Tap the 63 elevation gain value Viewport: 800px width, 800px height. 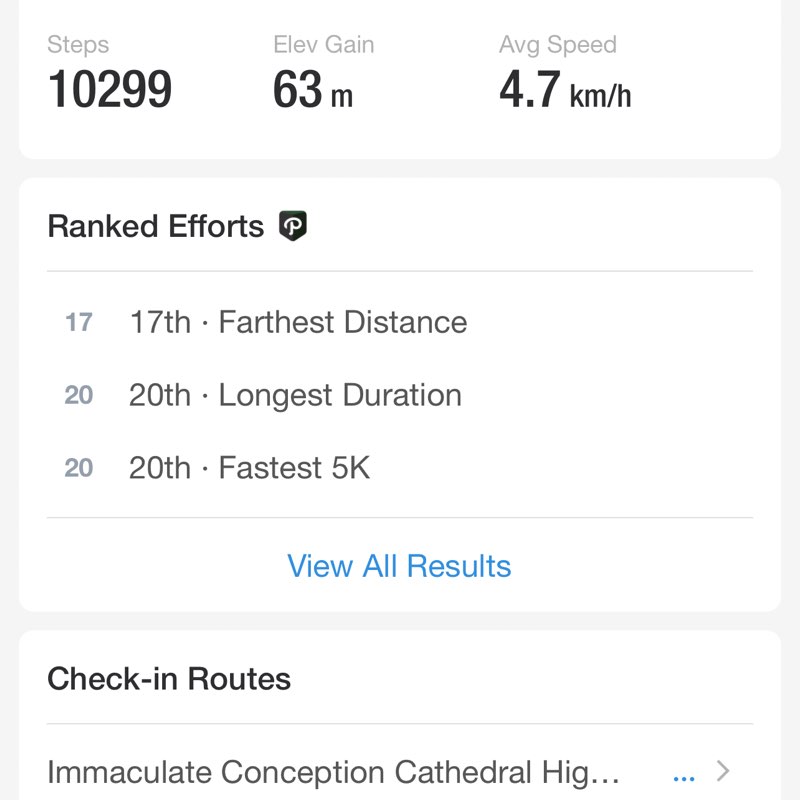[298, 90]
